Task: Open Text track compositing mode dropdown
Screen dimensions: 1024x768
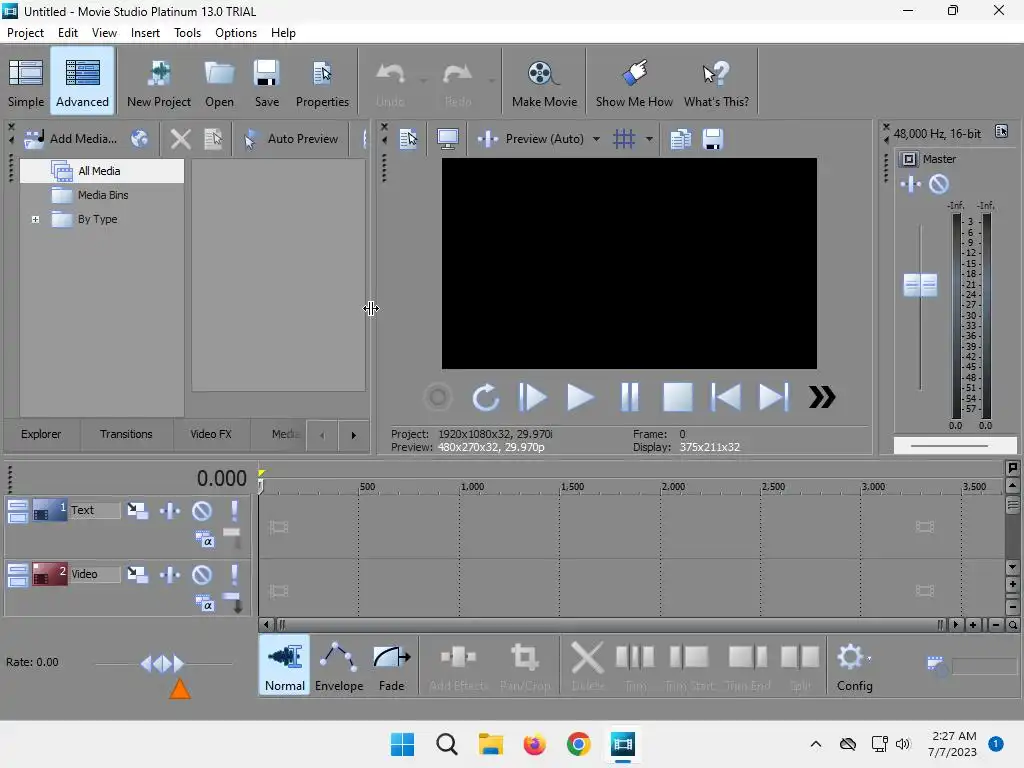Action: click(205, 540)
